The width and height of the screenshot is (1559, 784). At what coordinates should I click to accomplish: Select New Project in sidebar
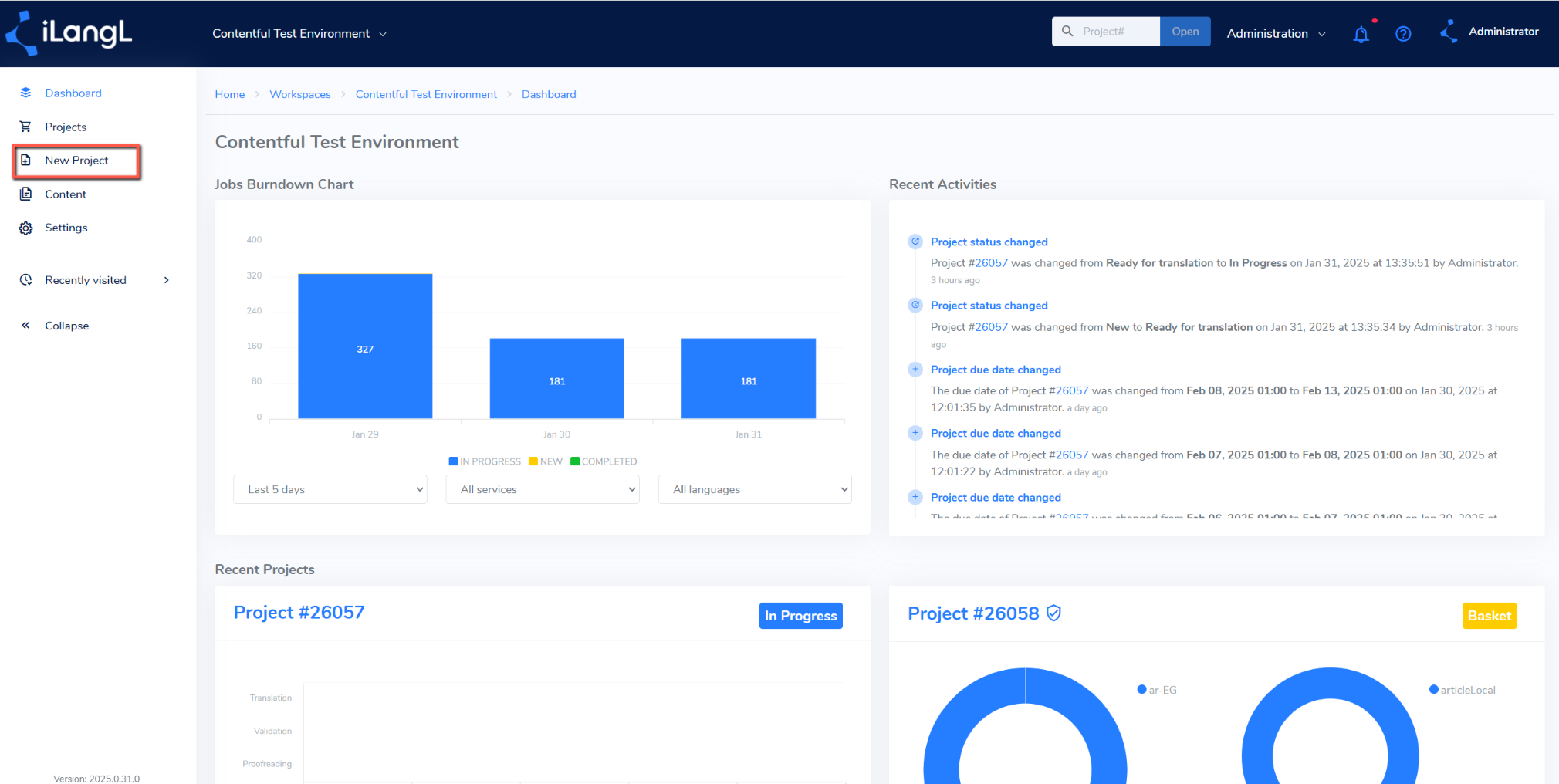[x=76, y=161]
